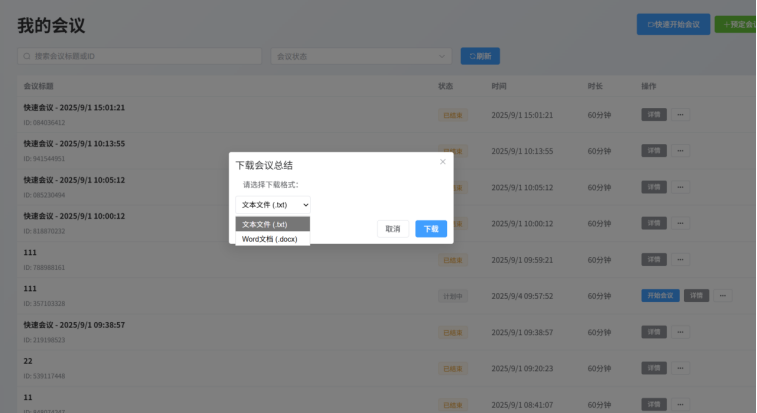Viewport: 757px width, 413px height.
Task: Close the 下载会议总结 dialog
Action: (443, 162)
